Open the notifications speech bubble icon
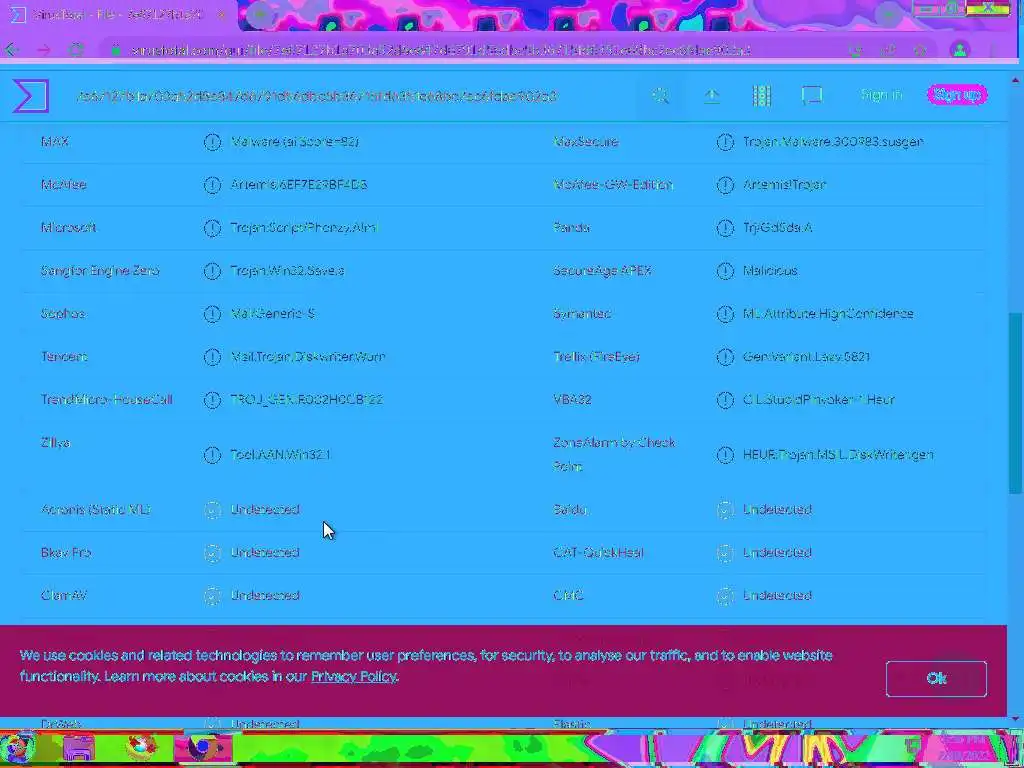The image size is (1024, 768). tap(812, 96)
